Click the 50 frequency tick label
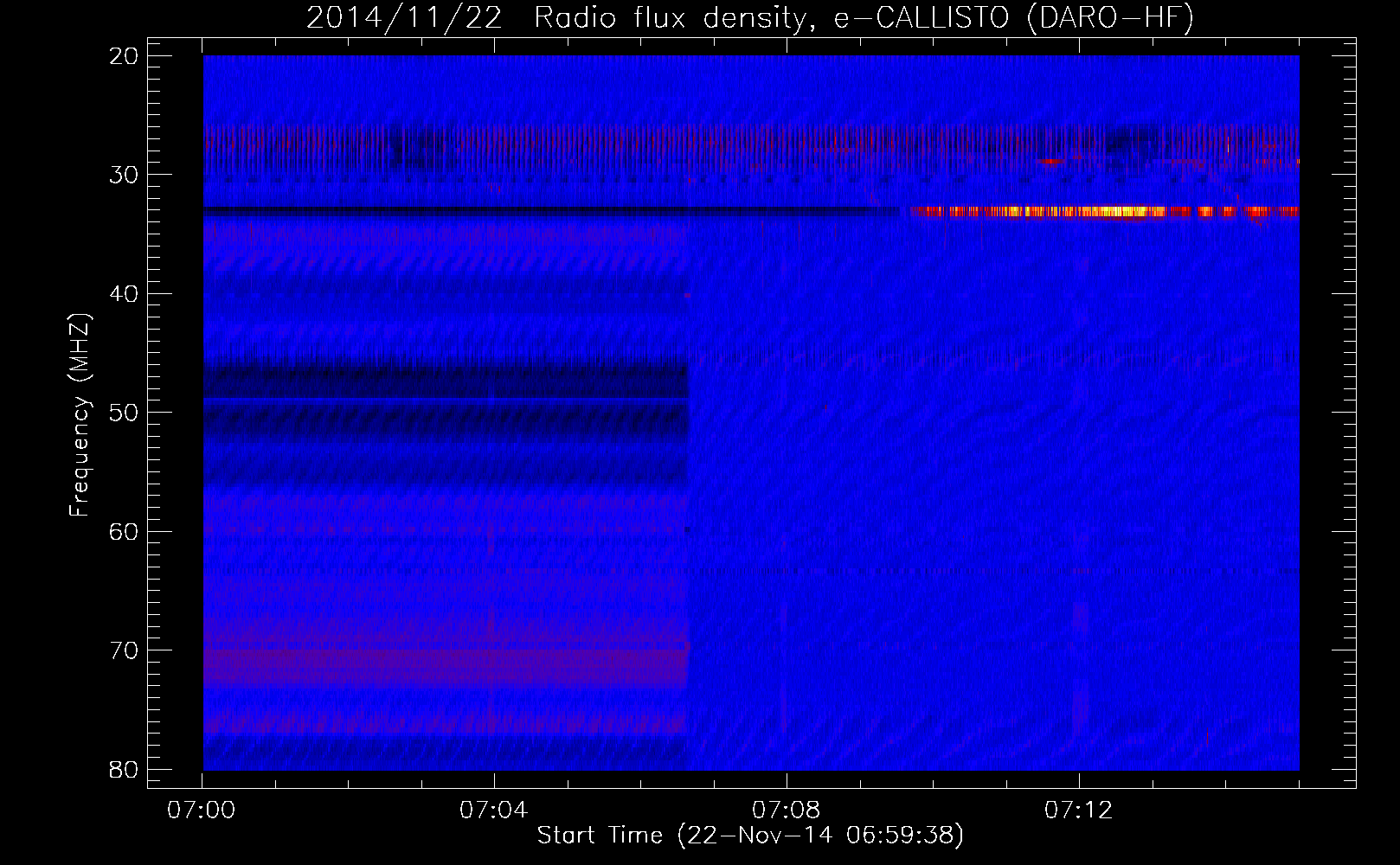Viewport: 1400px width, 865px height. click(125, 413)
